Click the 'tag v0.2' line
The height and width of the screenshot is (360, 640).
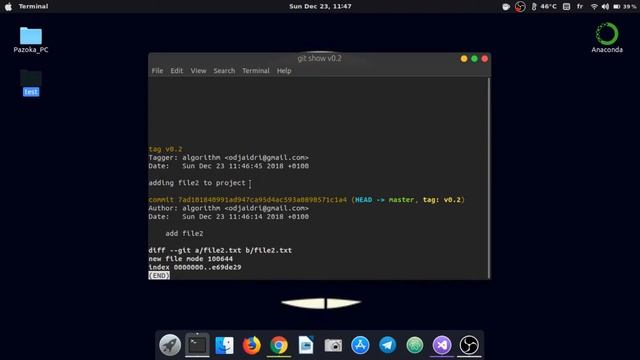[x=166, y=149]
